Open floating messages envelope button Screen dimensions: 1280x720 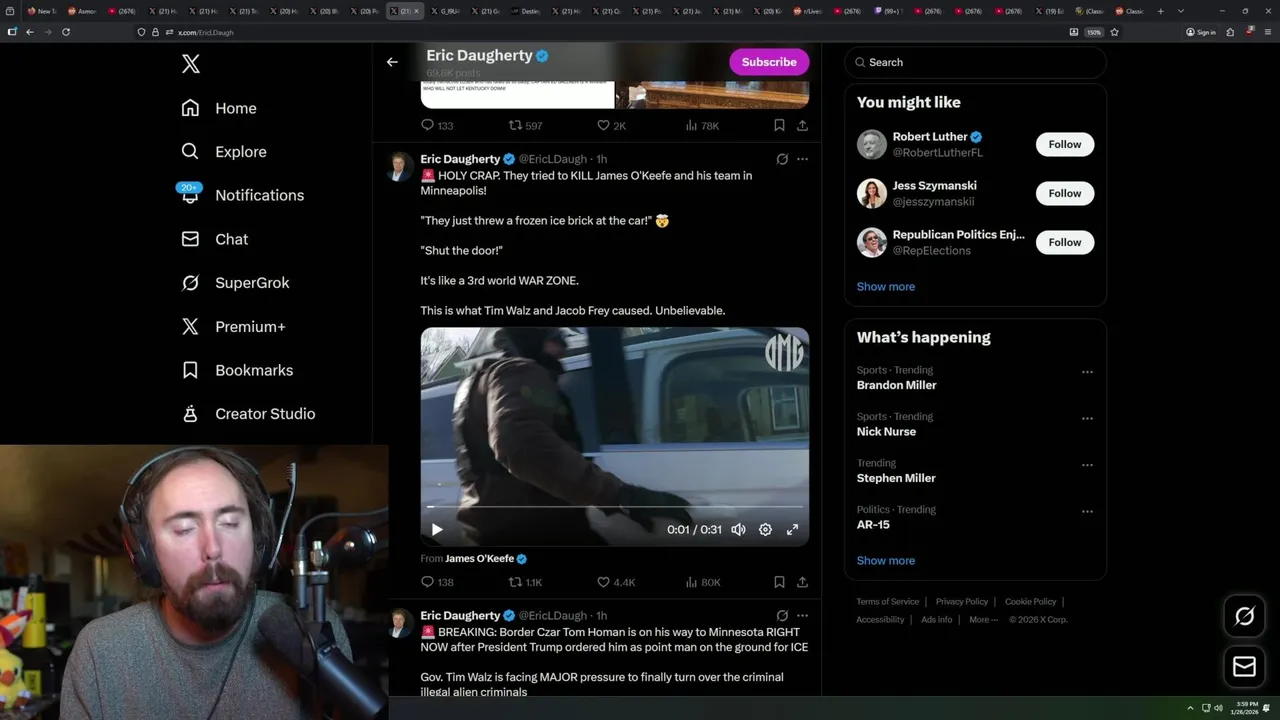tap(1245, 667)
